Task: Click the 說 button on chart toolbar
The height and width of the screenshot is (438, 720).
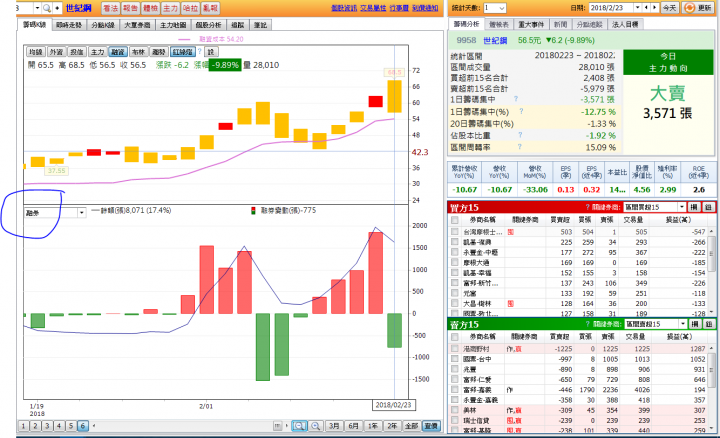Action: (211, 52)
